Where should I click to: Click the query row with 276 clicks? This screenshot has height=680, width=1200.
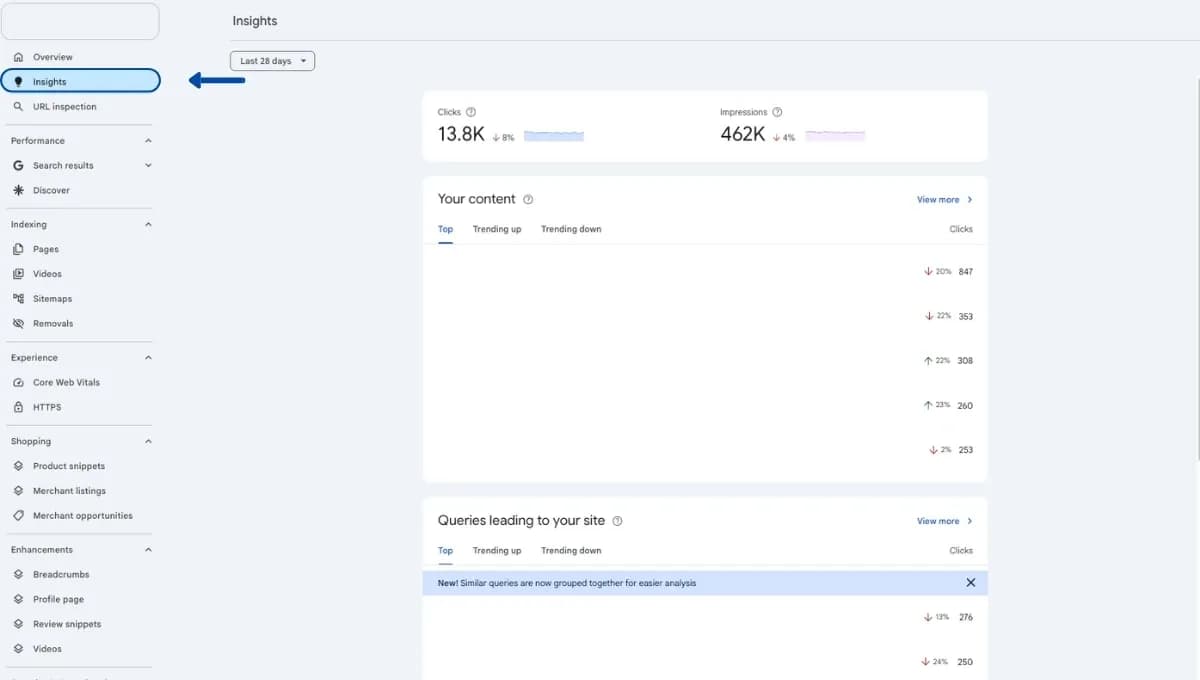pos(705,618)
